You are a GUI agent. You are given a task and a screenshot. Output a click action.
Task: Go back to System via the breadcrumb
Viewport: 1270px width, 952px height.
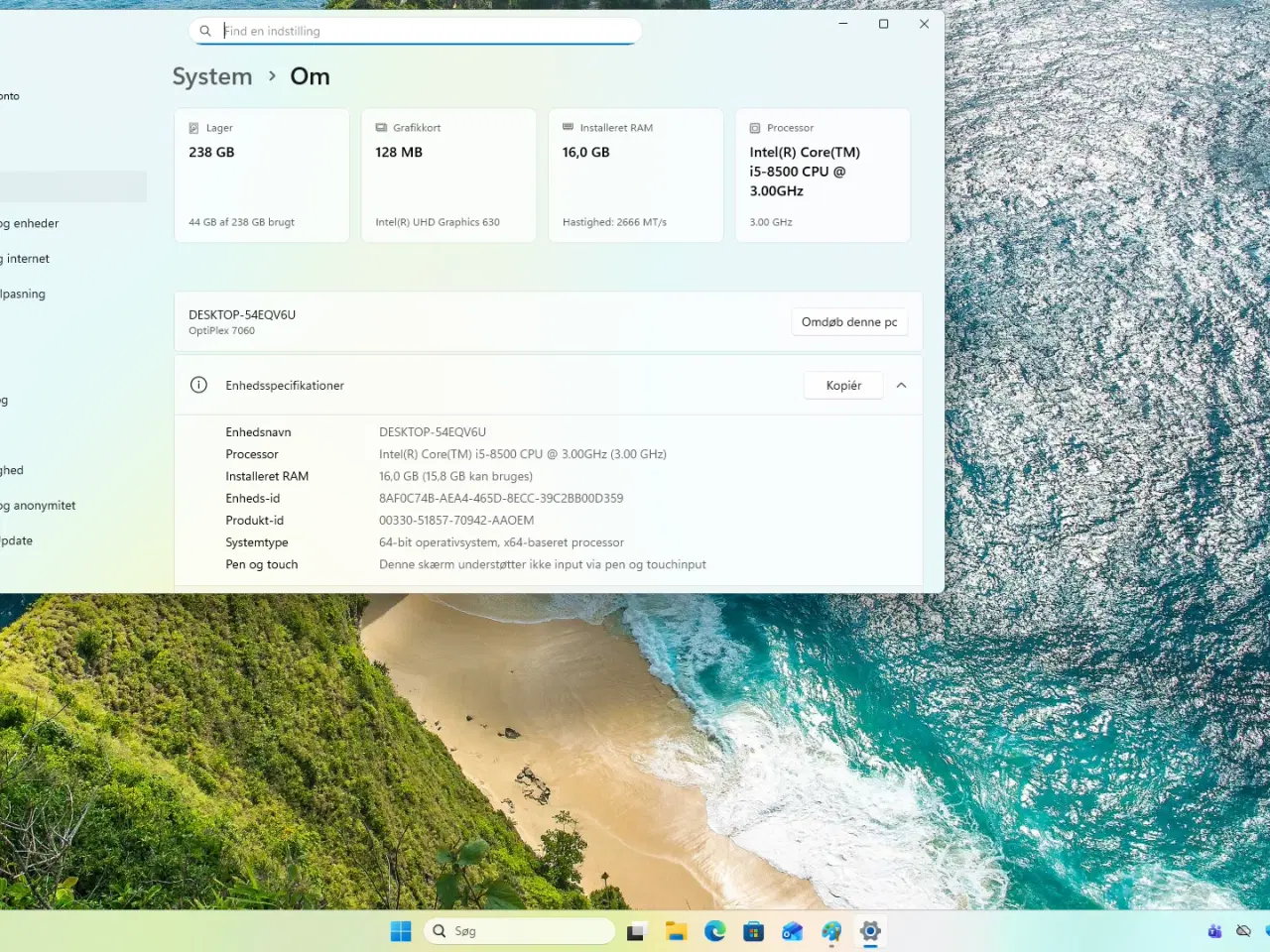(212, 76)
